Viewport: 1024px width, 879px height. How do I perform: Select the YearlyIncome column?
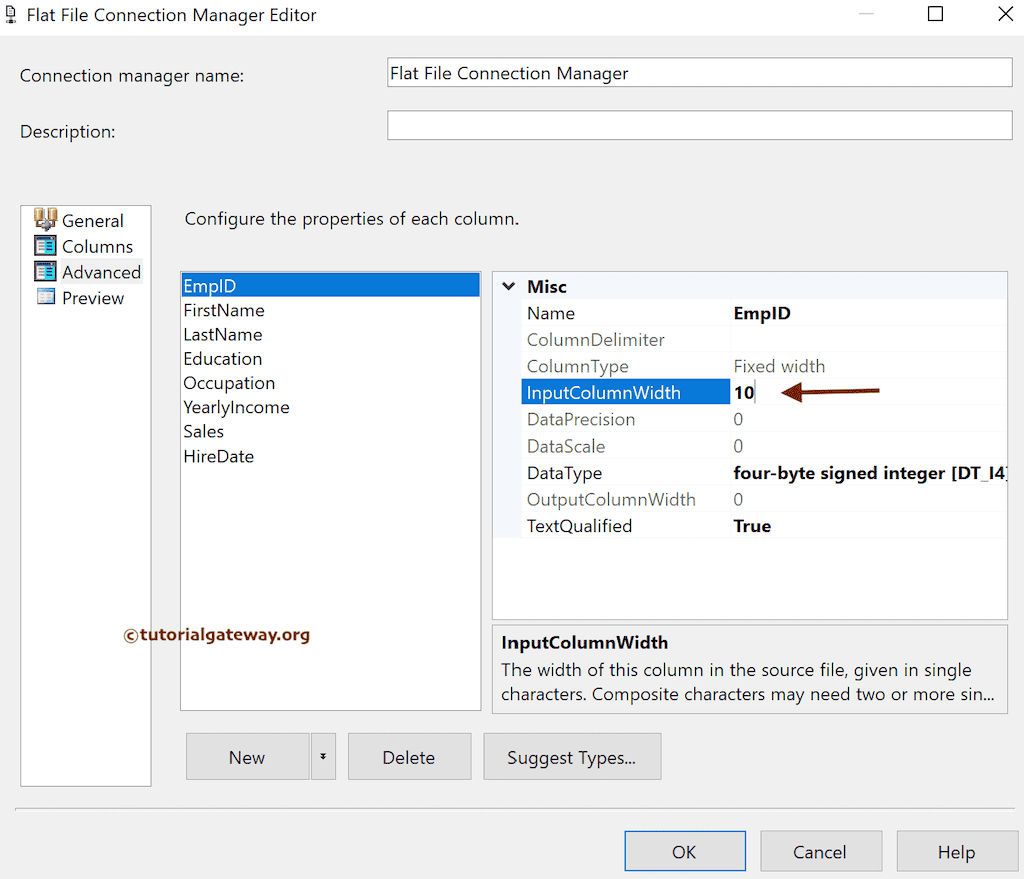point(236,407)
